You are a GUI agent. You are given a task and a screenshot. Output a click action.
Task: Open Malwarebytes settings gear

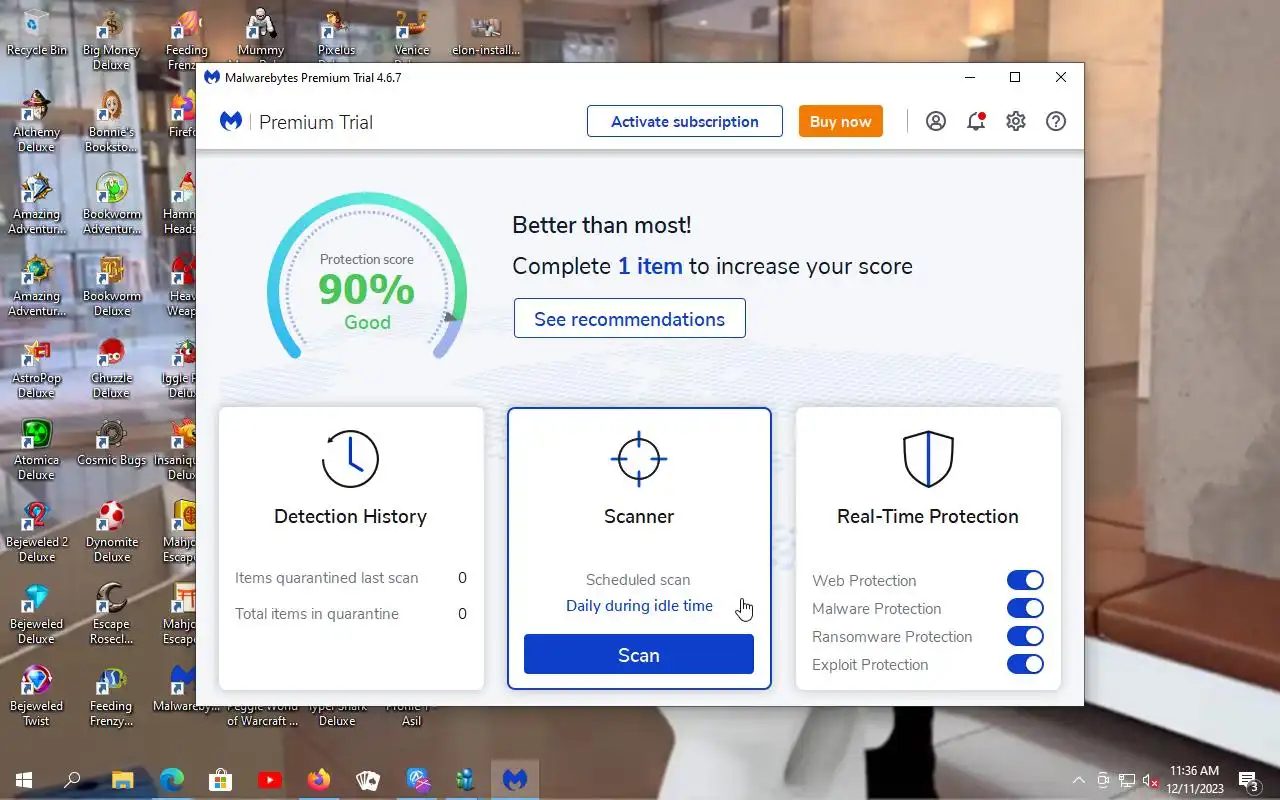coord(1016,121)
